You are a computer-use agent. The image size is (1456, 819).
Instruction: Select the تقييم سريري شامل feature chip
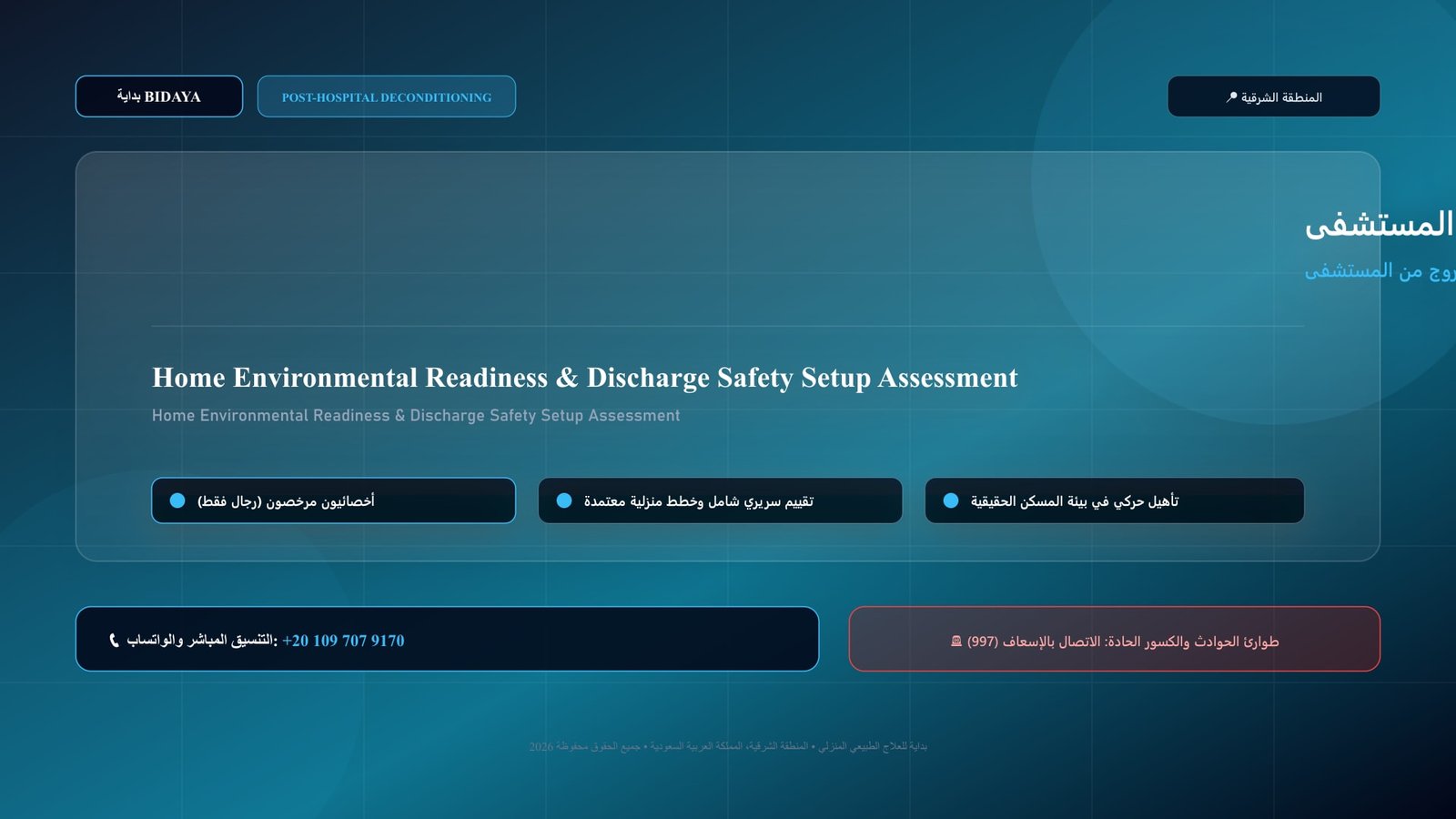point(720,500)
